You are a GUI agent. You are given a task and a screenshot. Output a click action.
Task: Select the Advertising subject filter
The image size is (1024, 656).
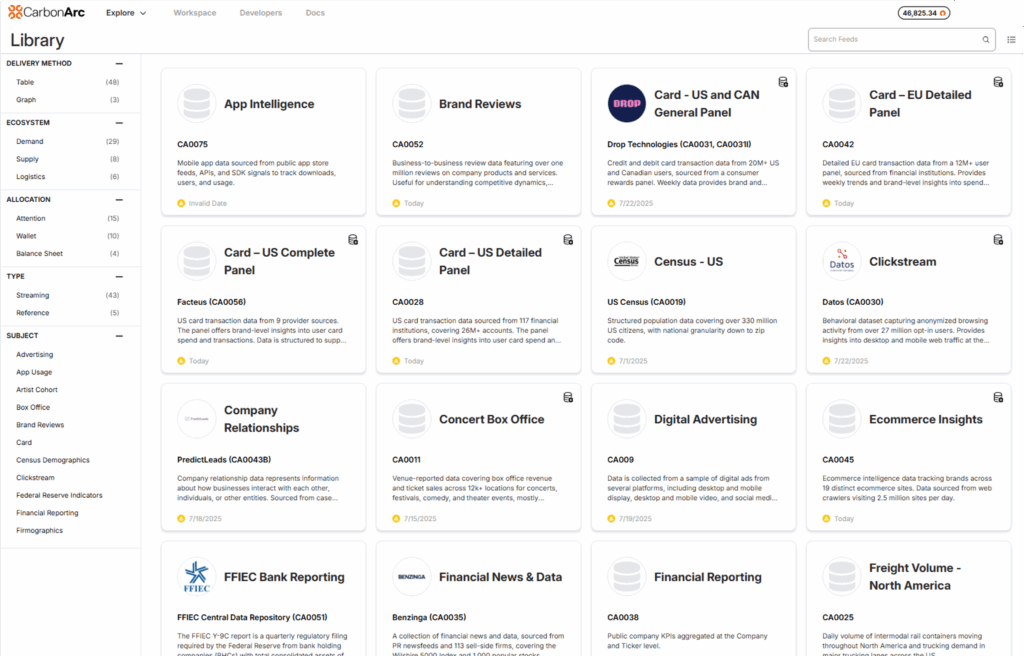[35, 355]
